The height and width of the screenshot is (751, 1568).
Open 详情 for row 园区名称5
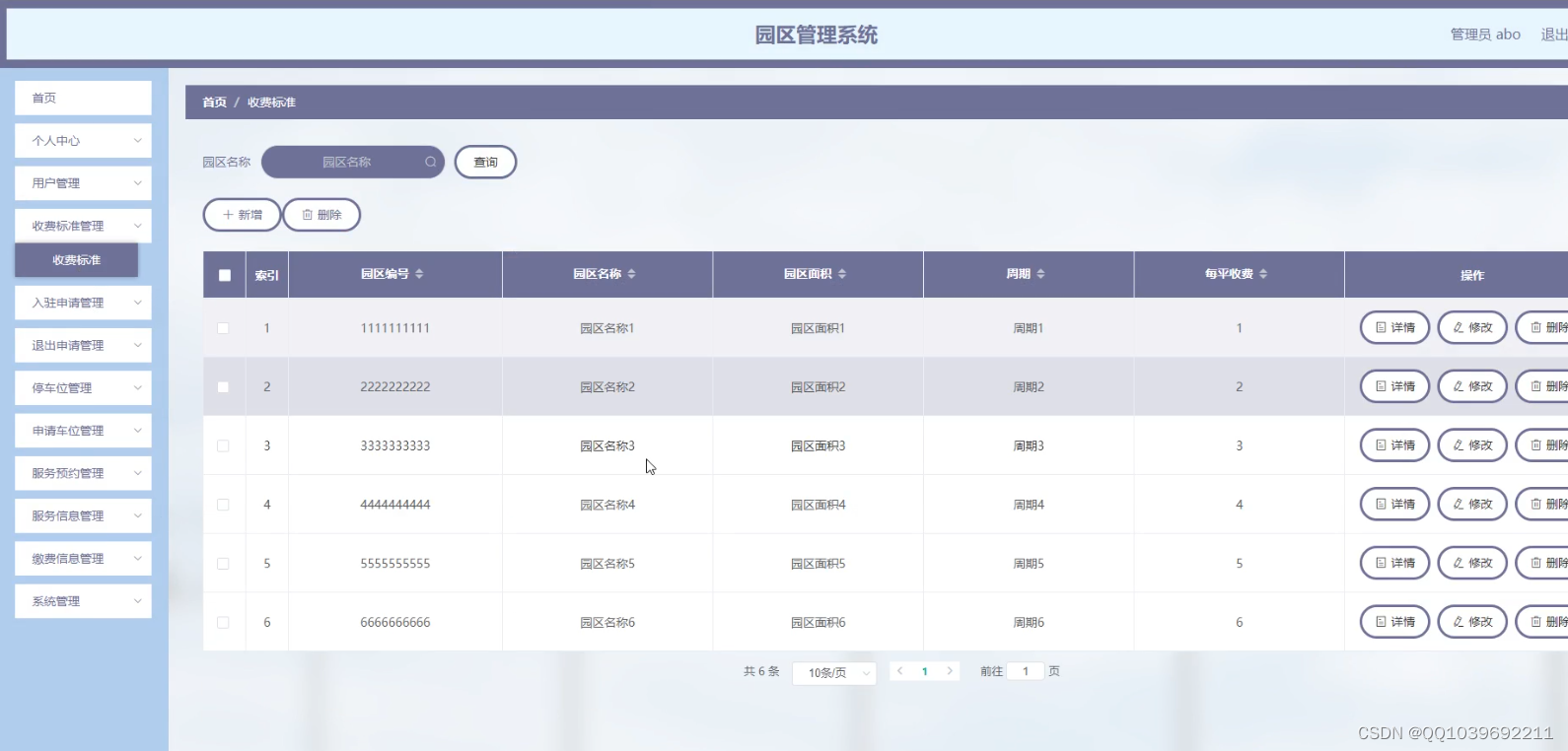click(1394, 563)
